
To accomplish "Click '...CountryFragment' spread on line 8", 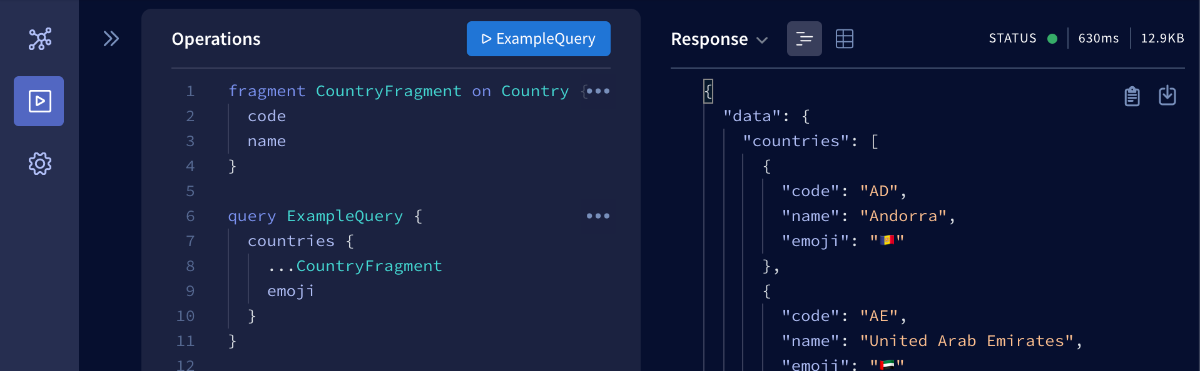I will point(354,266).
